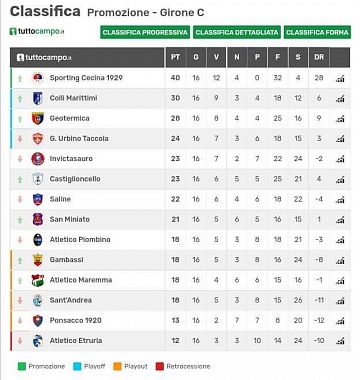Viewport: 360px width, 380px height.
Task: Click the Colli Marittimi team crest
Action: coord(38,98)
